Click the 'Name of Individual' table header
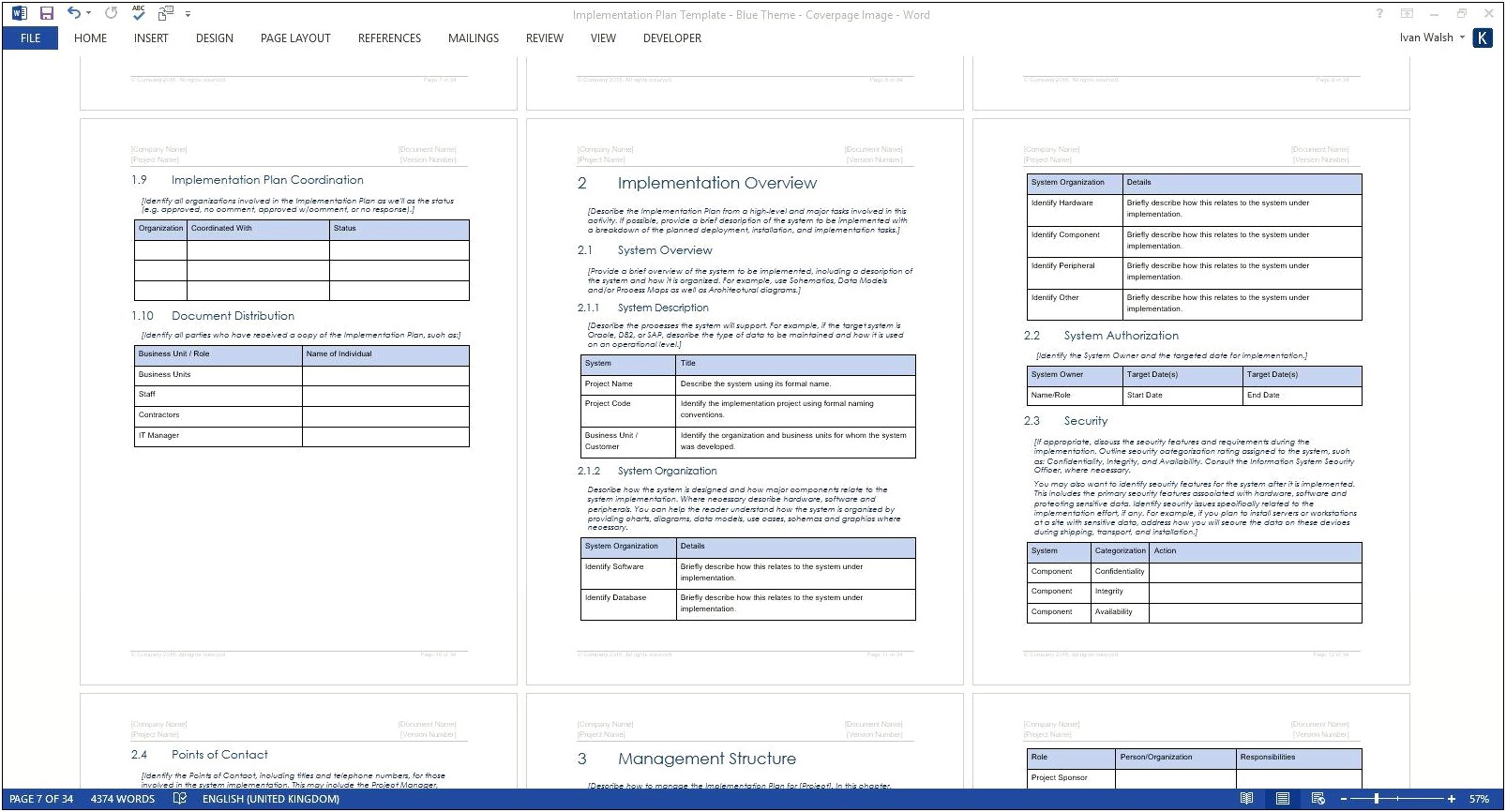This screenshot has width=1506, height=812. pos(385,354)
